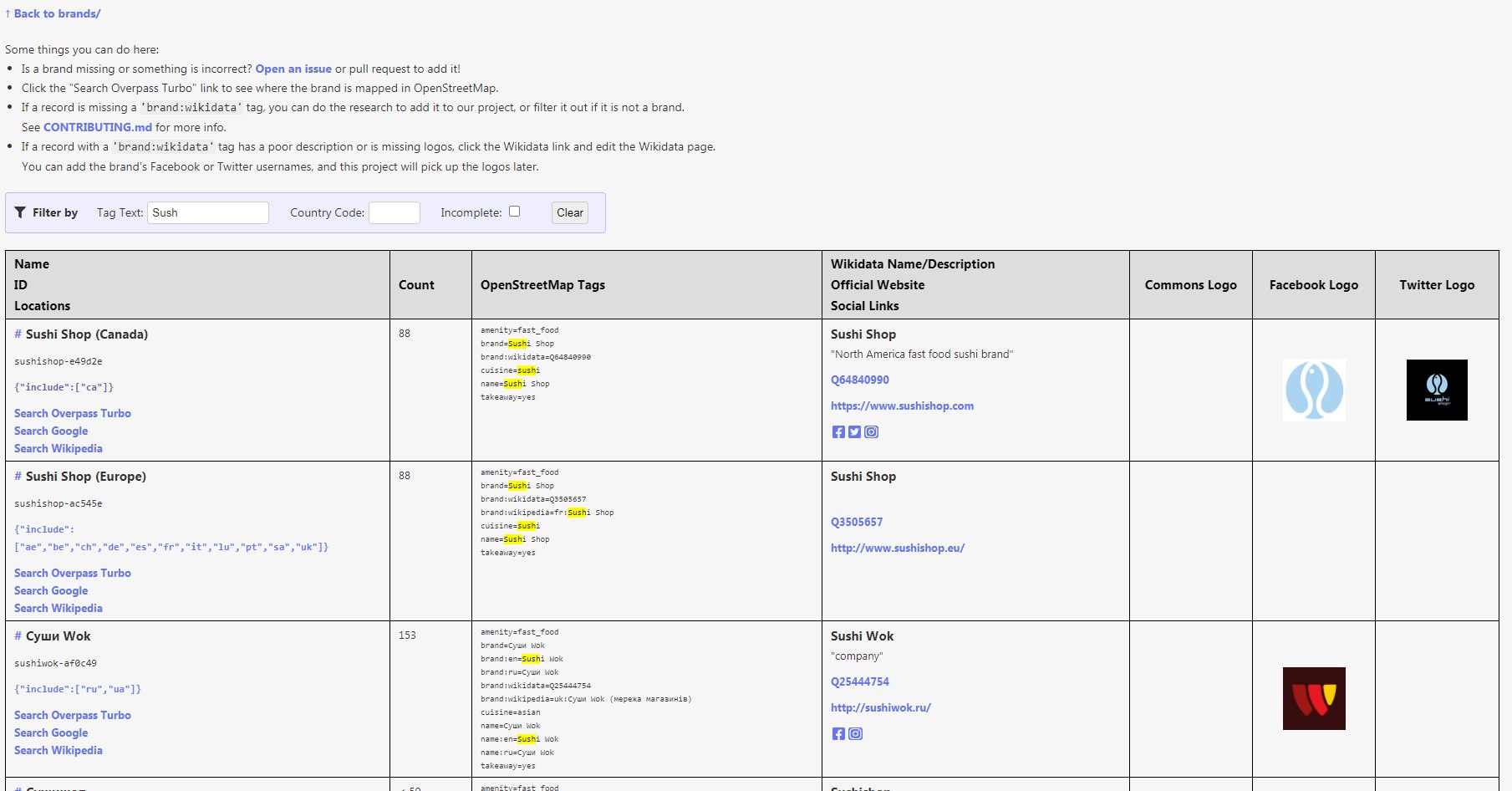1512x791 pixels.
Task: Search Wikipedia for Суши Wok
Action: (x=59, y=750)
